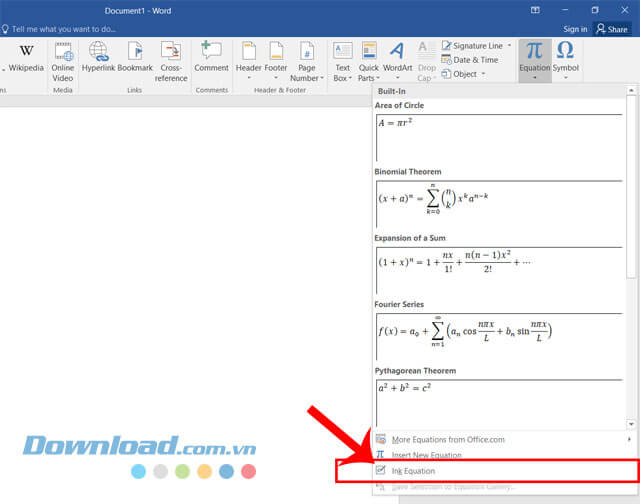The height and width of the screenshot is (504, 640).
Task: Click the Share person icon
Action: pyautogui.click(x=600, y=29)
